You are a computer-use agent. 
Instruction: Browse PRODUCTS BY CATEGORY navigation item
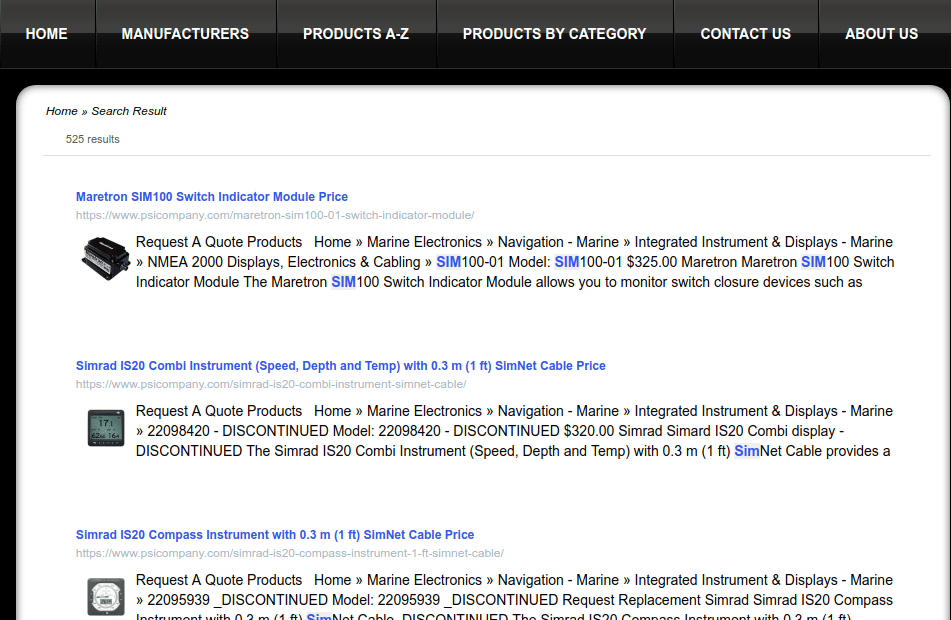[x=554, y=33]
